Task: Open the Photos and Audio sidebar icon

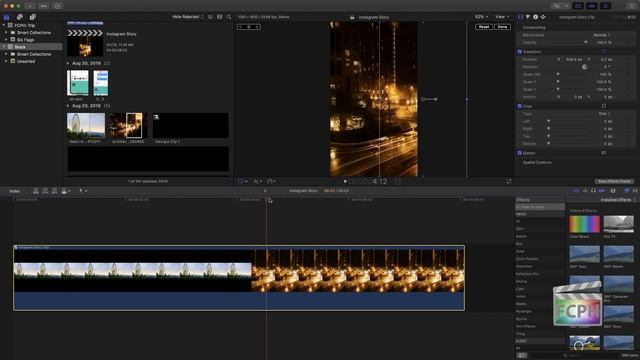Action: (x=20, y=17)
